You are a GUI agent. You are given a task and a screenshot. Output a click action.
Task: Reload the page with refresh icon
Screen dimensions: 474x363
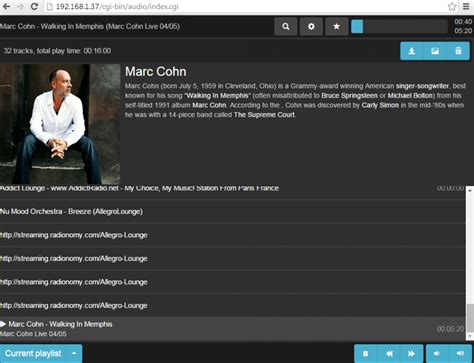tap(34, 6)
